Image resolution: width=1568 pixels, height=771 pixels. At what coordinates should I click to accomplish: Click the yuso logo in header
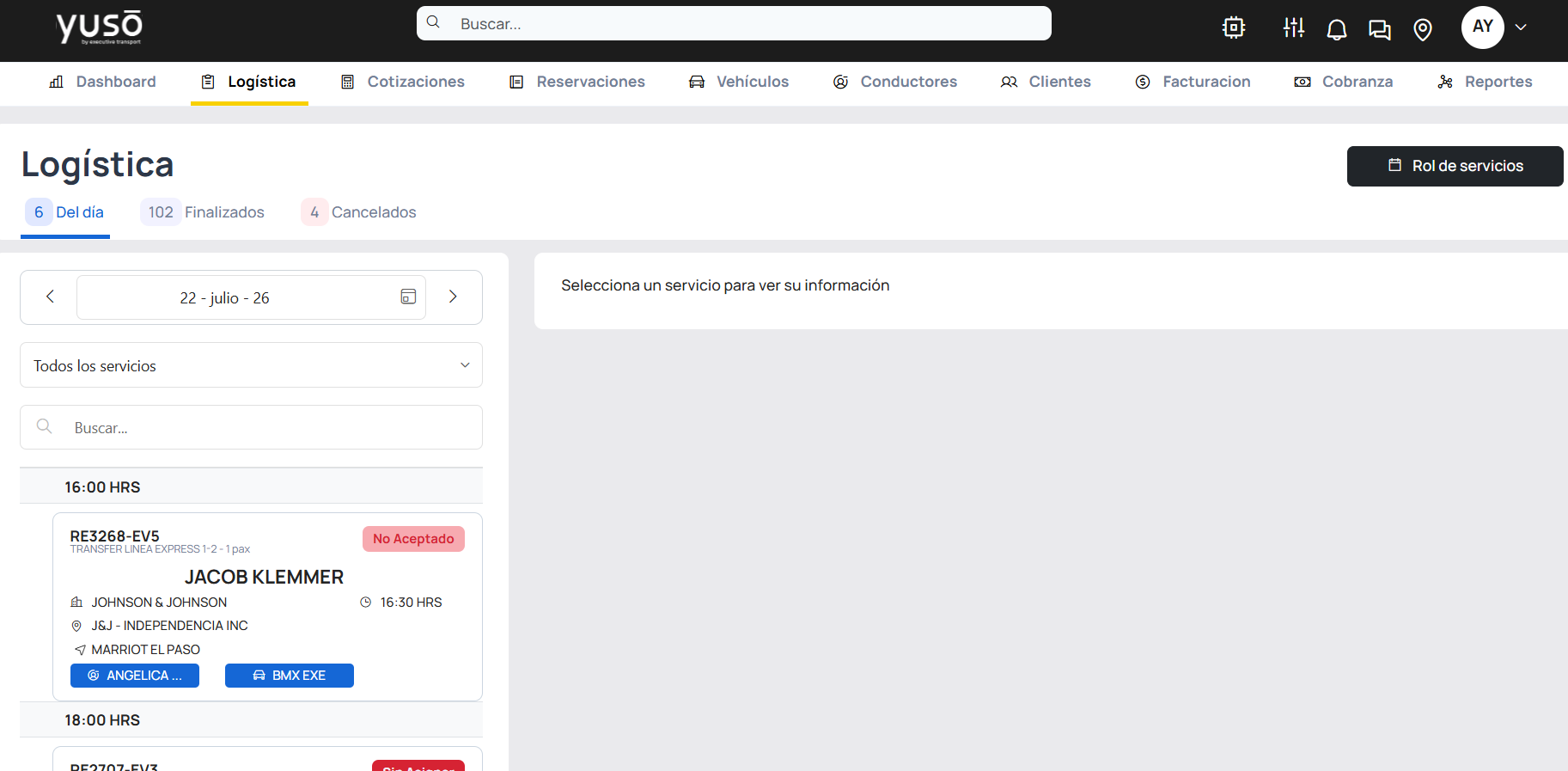[99, 28]
